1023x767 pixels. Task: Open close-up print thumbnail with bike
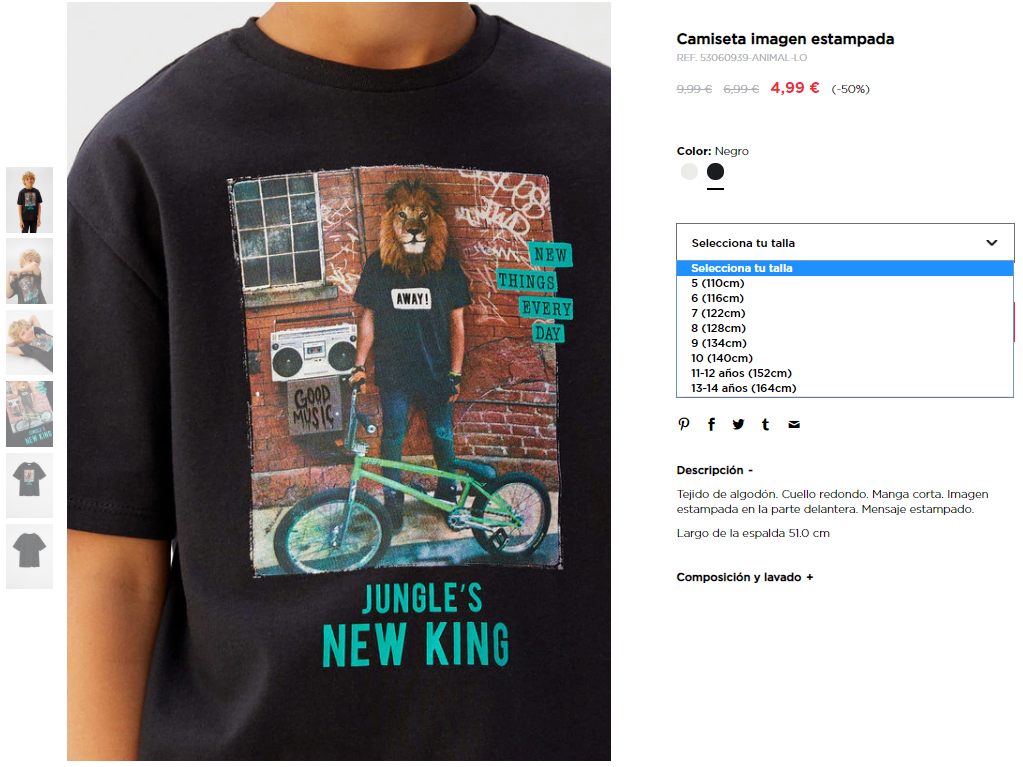[29, 414]
